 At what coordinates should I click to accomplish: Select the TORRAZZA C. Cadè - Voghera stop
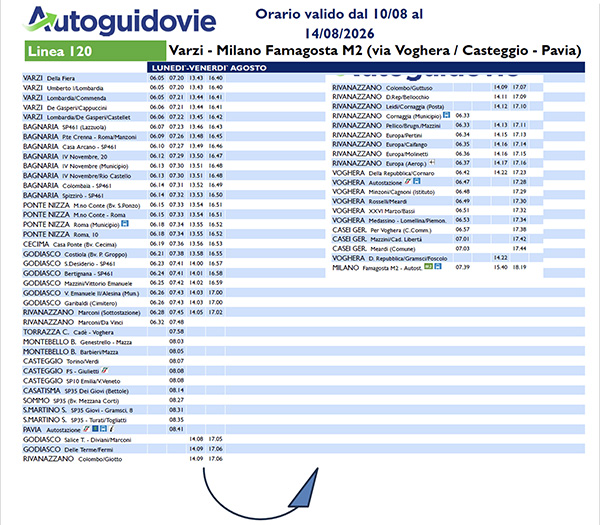click(68, 332)
